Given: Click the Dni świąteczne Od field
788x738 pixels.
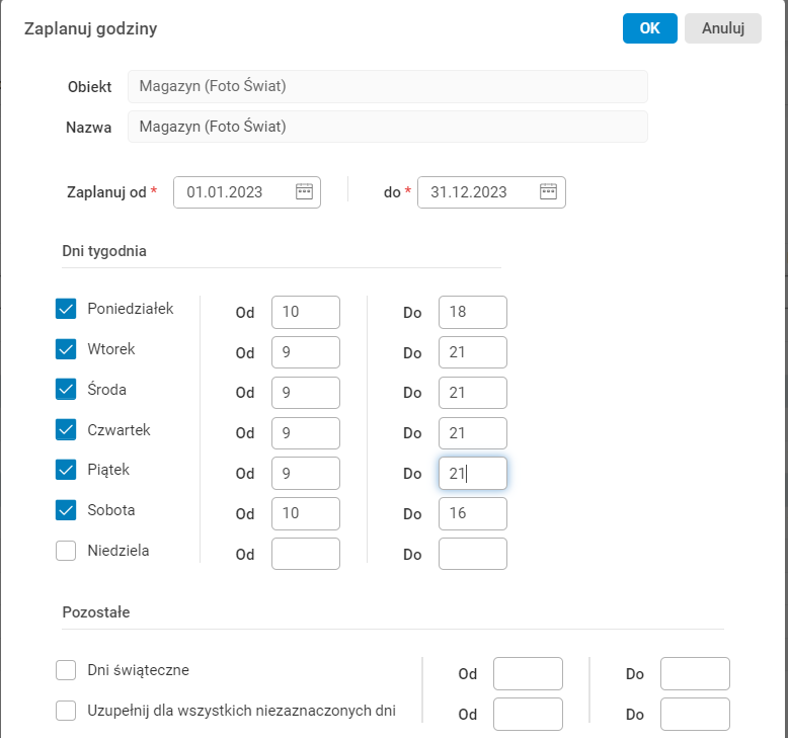Looking at the screenshot, I should coord(528,674).
